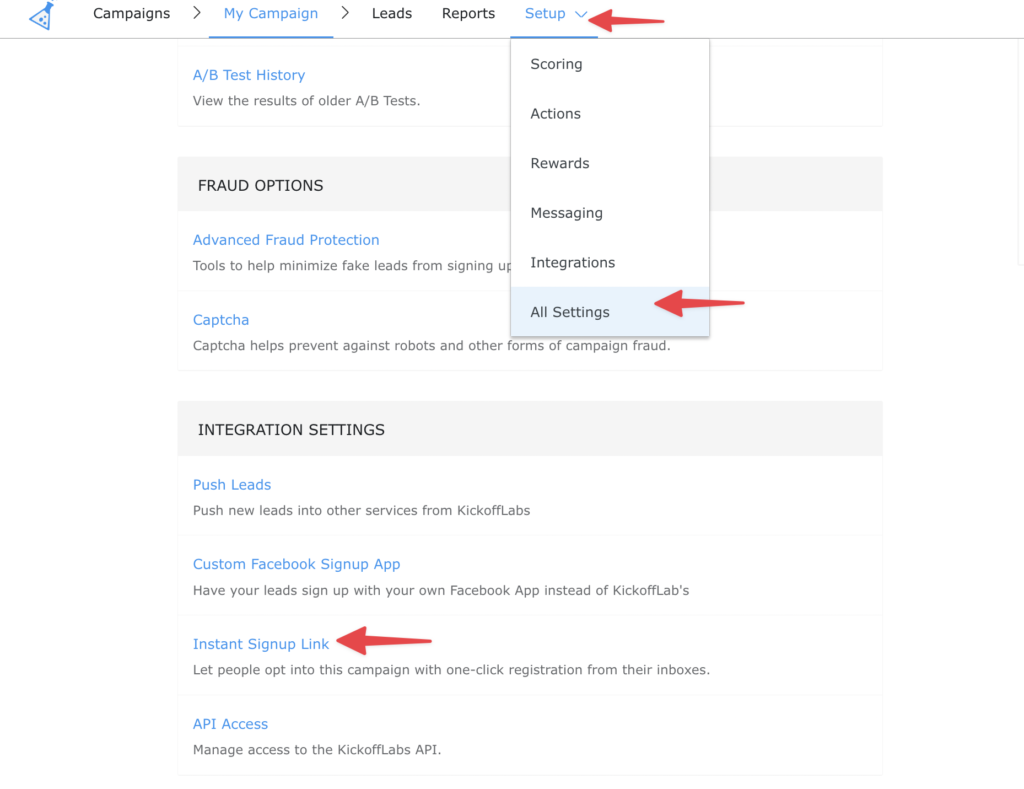The image size is (1024, 789).
Task: Open the Leads page
Action: point(392,14)
